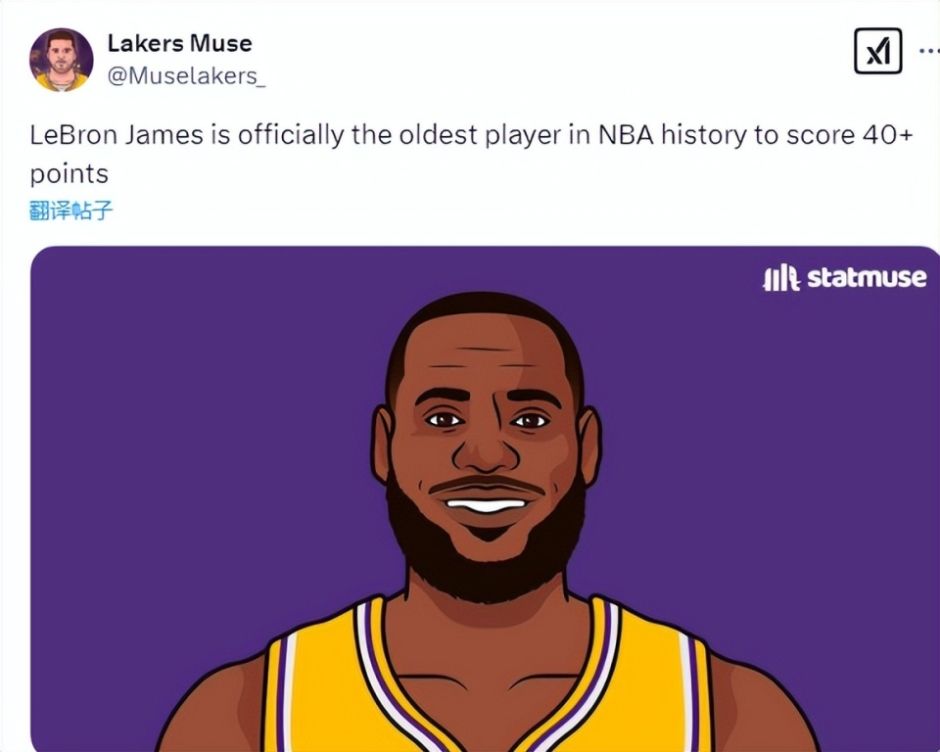Viewport: 940px width, 752px height.
Task: Click the statmuse wordmark in the image
Action: click(866, 277)
